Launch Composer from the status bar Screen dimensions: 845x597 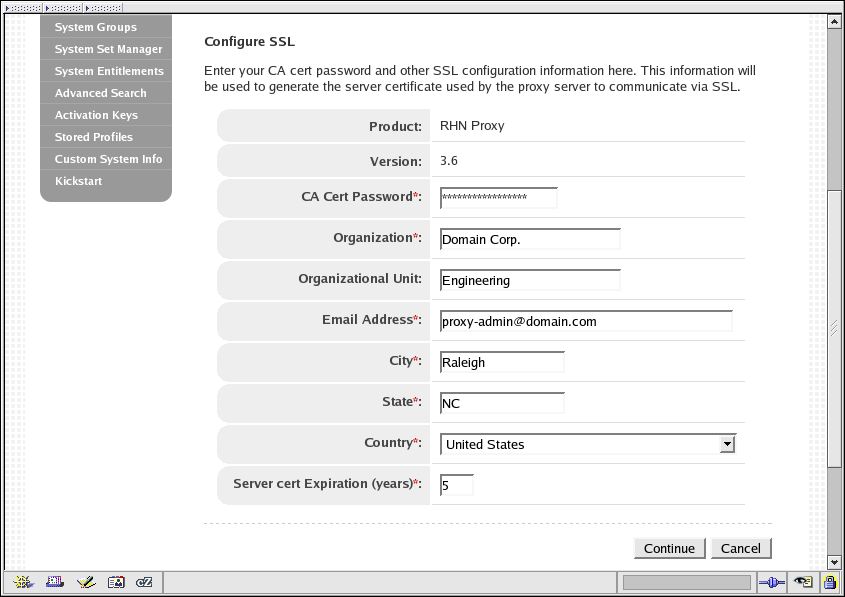tap(86, 582)
